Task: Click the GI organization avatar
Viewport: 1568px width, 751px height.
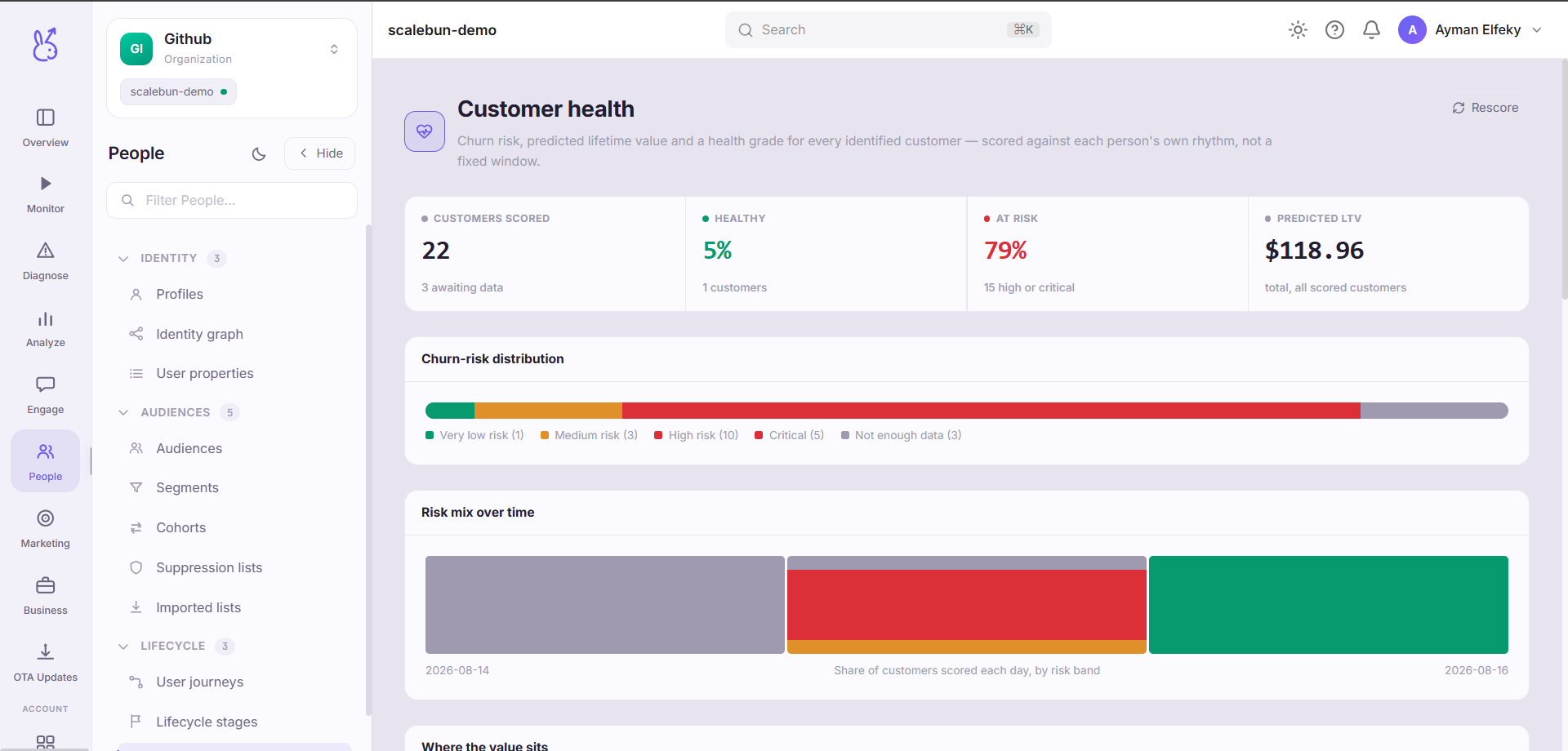Action: tap(136, 49)
